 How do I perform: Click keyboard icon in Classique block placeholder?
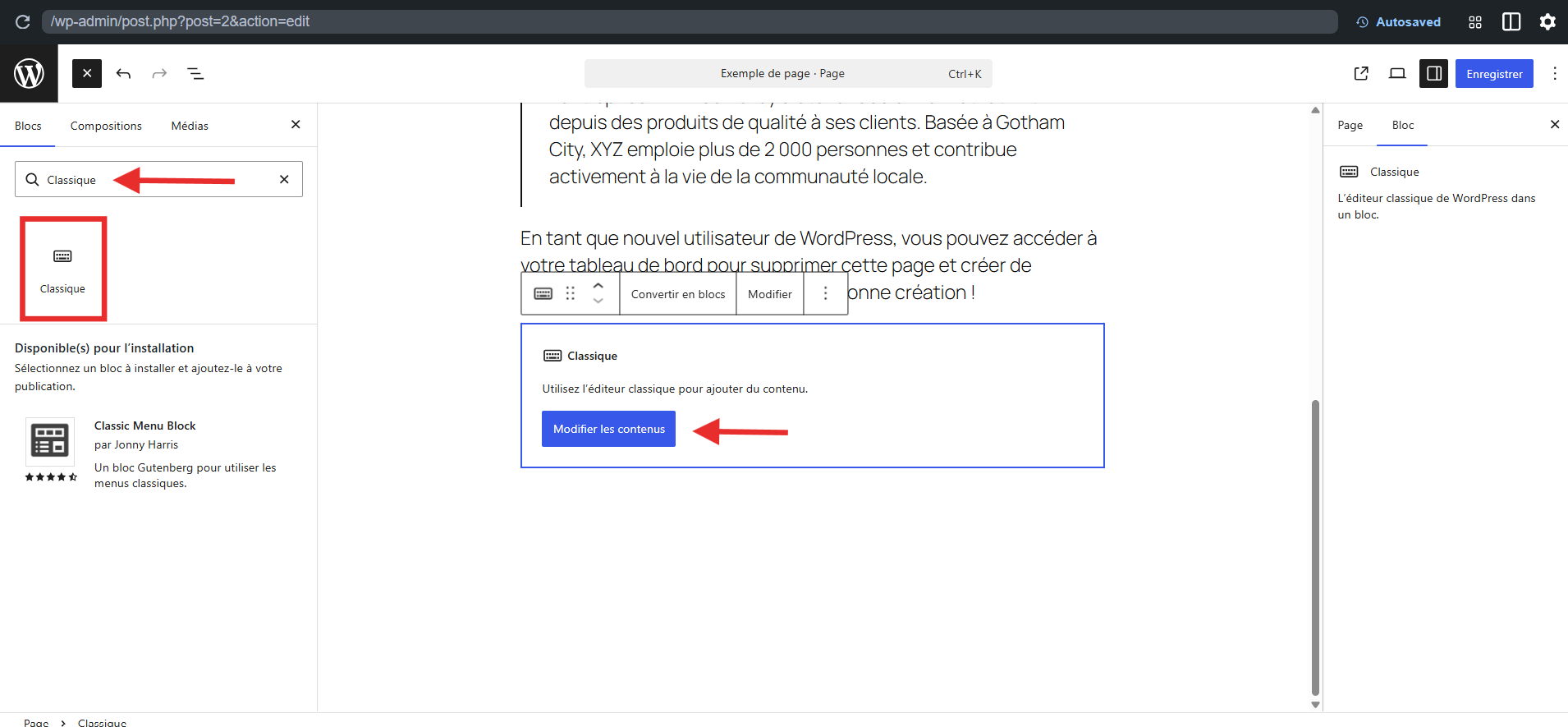point(552,356)
